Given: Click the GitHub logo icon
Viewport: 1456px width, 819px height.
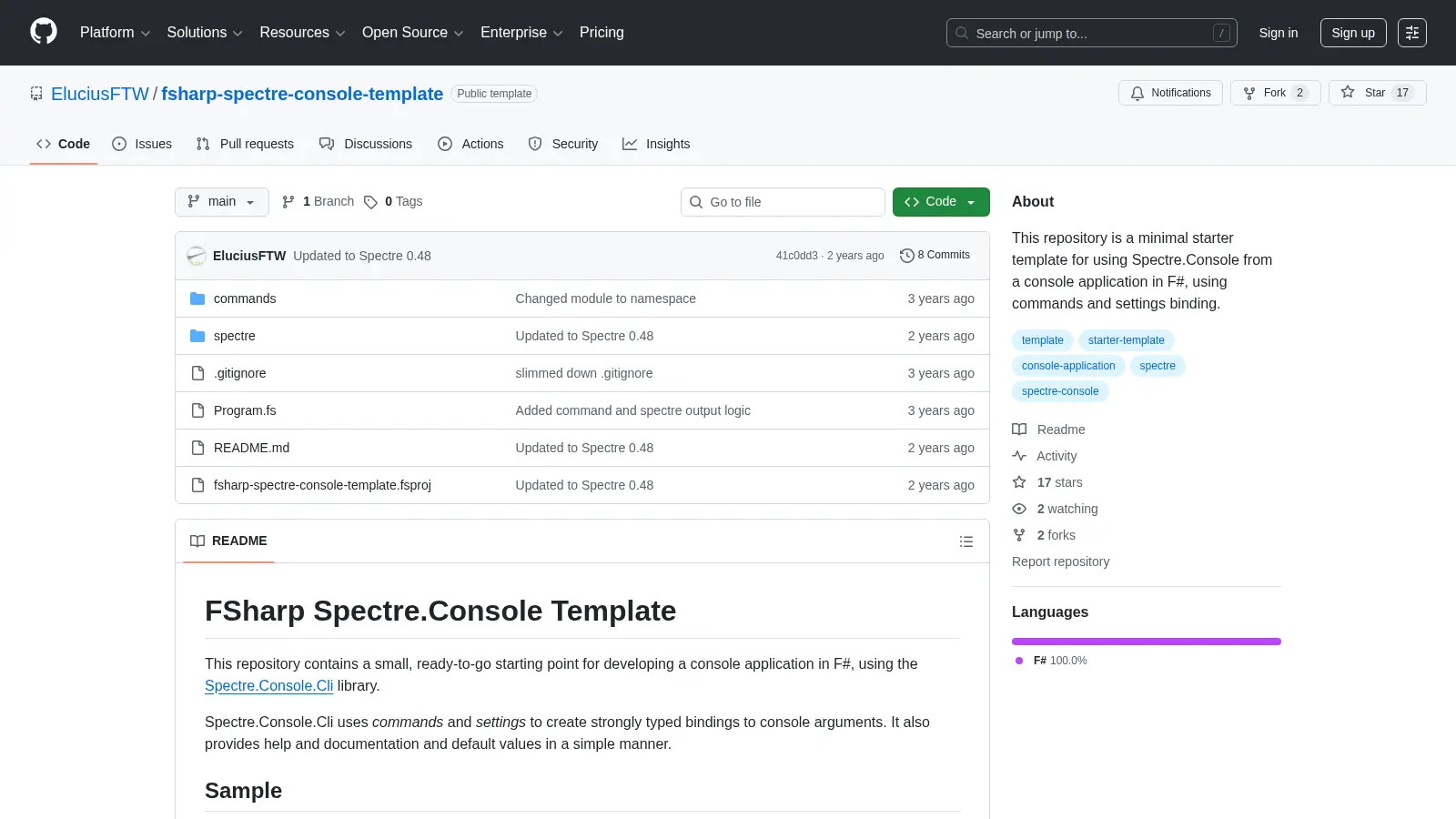Looking at the screenshot, I should pos(44,32).
